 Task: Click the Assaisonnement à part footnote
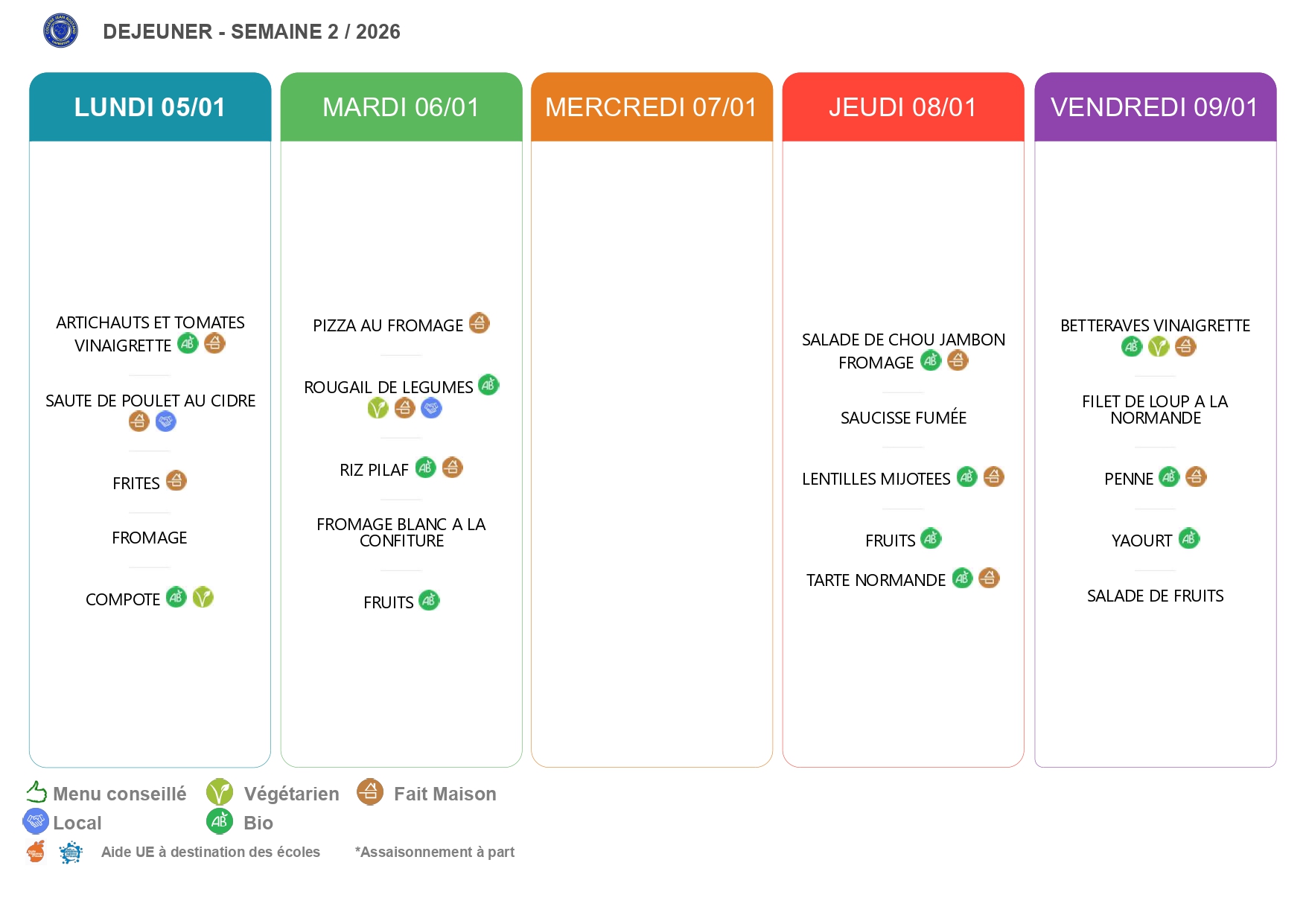[435, 852]
